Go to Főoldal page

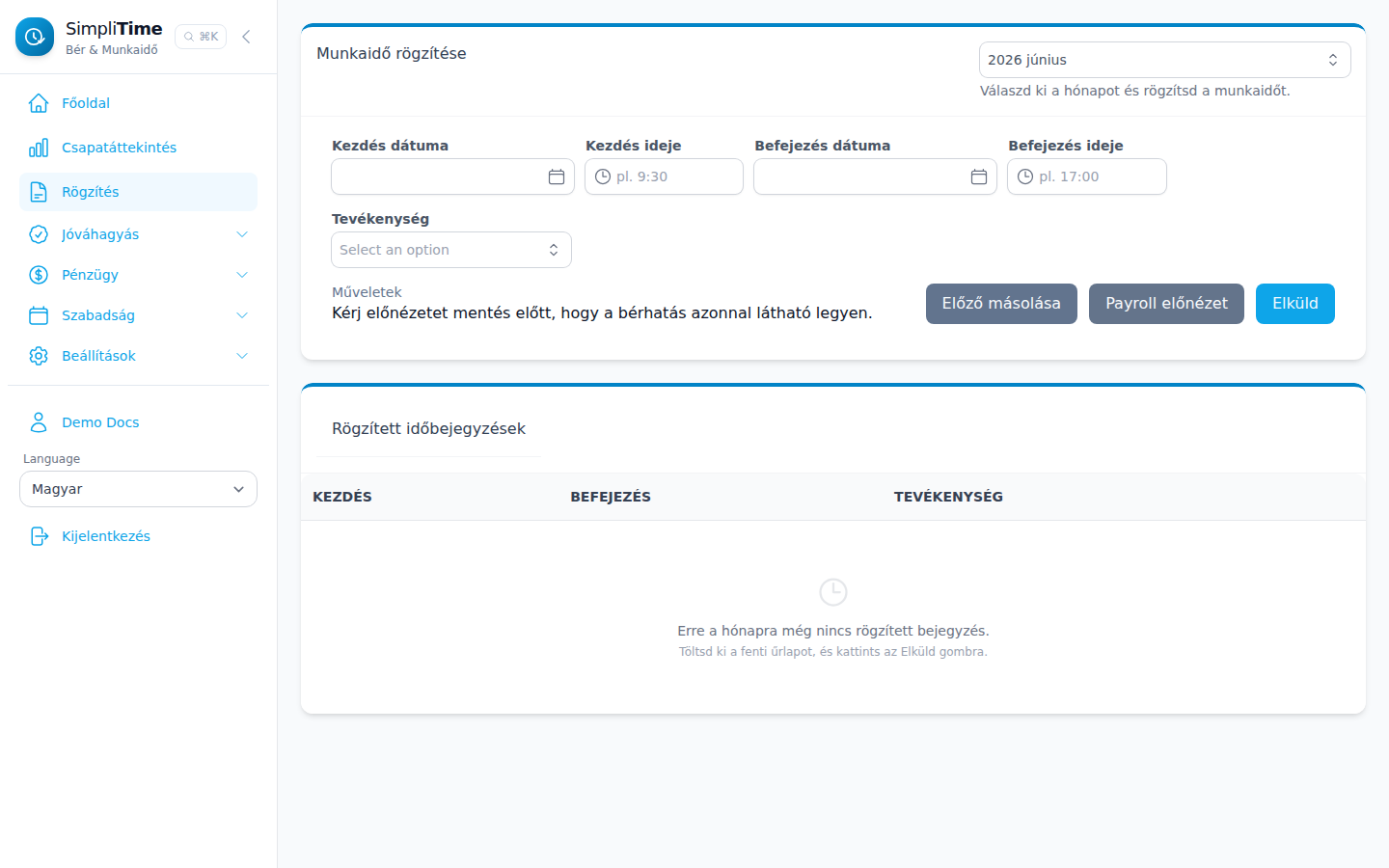pyautogui.click(x=138, y=103)
